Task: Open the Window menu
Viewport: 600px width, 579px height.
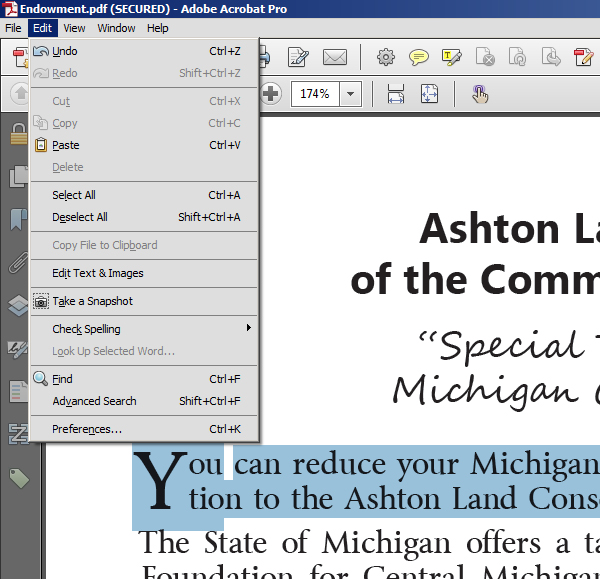Action: pos(116,28)
